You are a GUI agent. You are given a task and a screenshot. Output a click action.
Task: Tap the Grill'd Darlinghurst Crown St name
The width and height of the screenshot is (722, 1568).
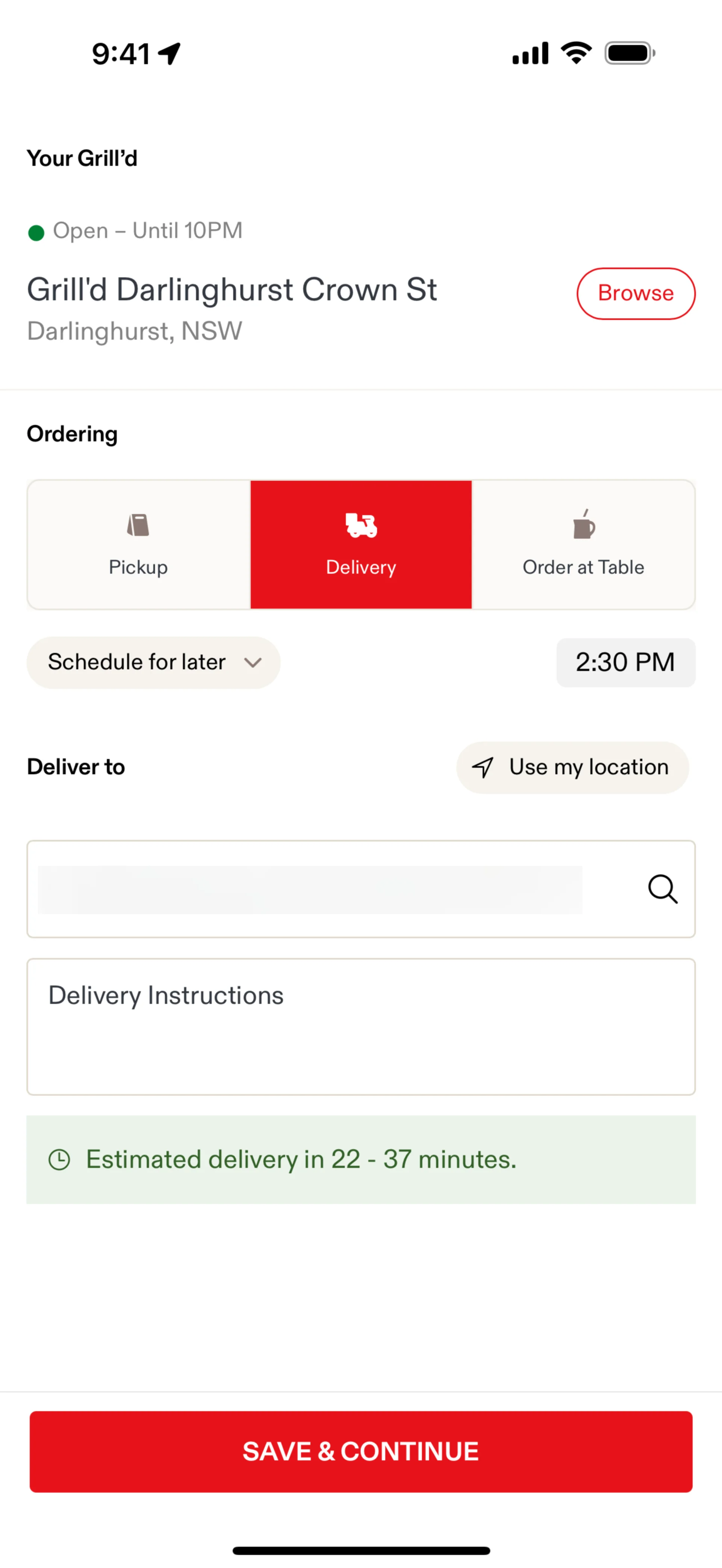click(232, 290)
